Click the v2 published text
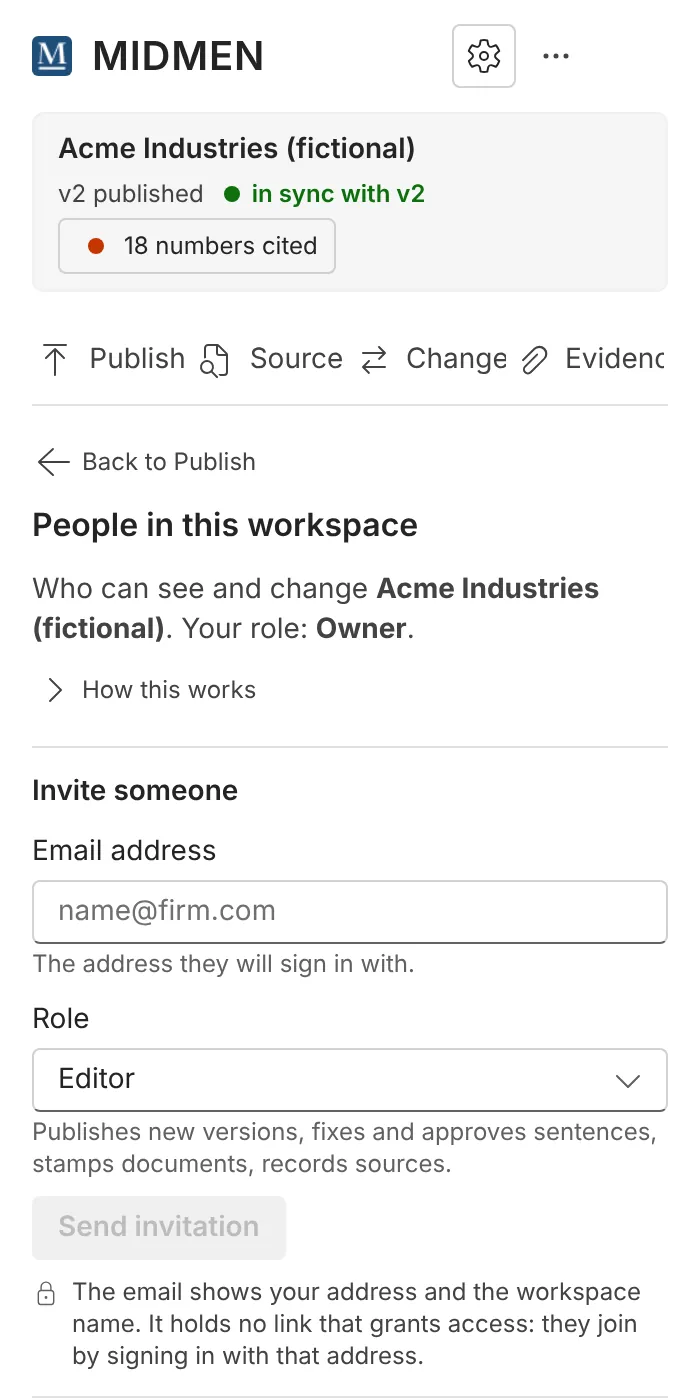700x1400 pixels. tap(131, 194)
